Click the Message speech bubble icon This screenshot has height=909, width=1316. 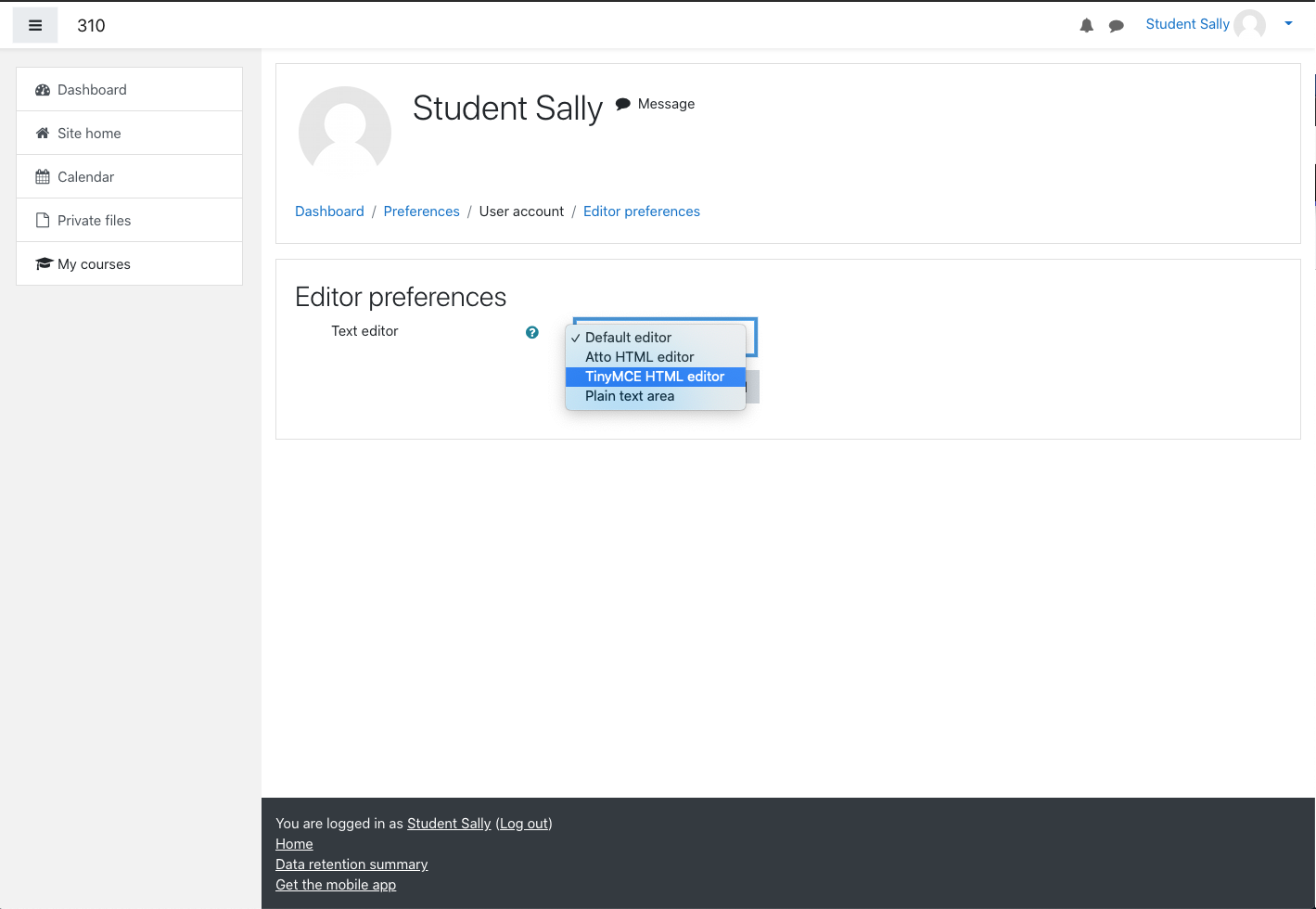623,104
